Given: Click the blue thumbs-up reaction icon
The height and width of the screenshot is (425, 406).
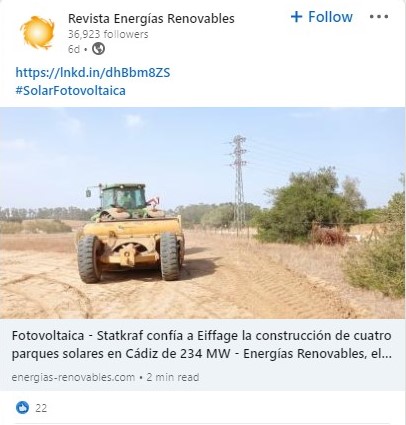Looking at the screenshot, I should click(22, 408).
